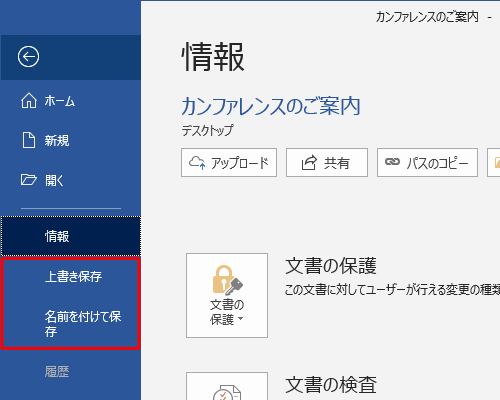500x400 pixels.
Task: Open the ホーム backstage page
Action: pos(70,101)
